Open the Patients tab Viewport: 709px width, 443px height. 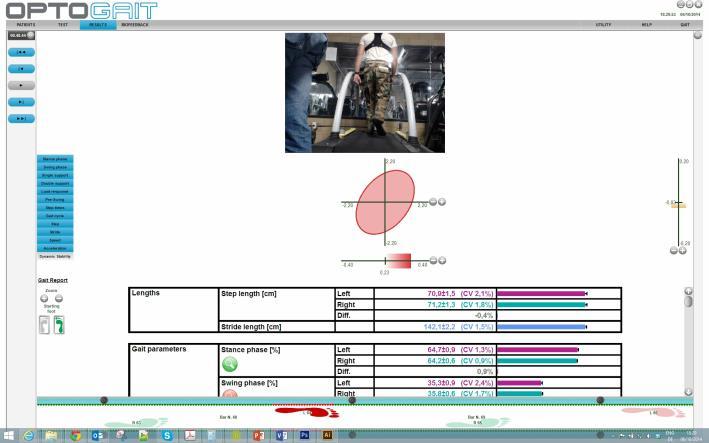pyautogui.click(x=26, y=24)
